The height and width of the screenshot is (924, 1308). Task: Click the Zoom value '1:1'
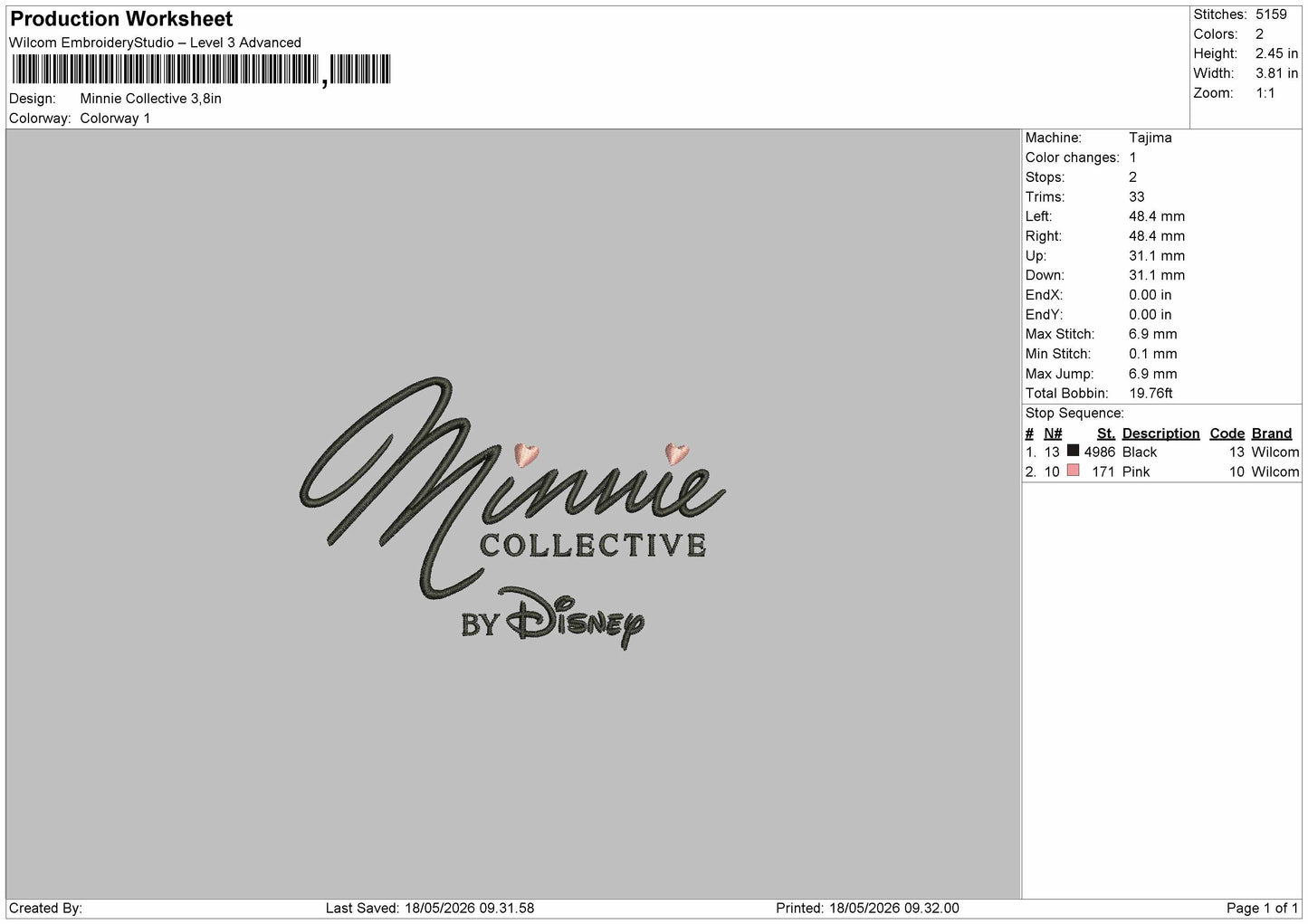point(1265,93)
